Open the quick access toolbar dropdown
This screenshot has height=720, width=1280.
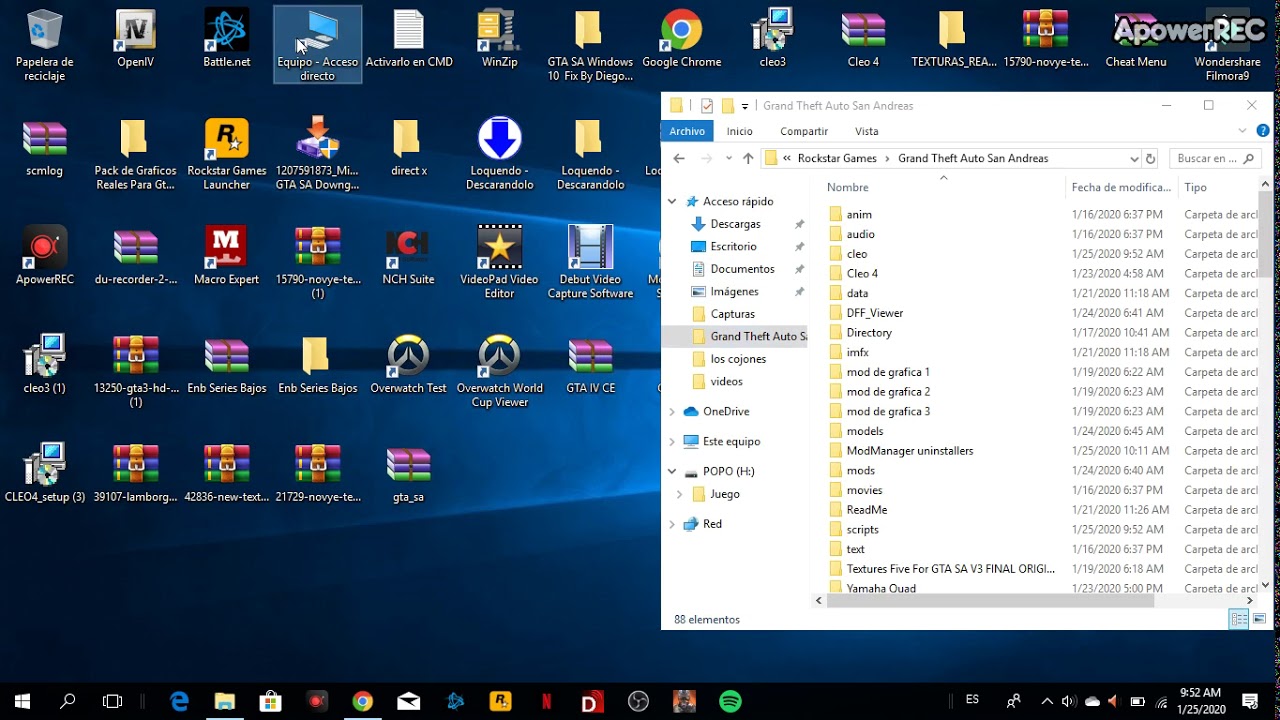tap(745, 106)
